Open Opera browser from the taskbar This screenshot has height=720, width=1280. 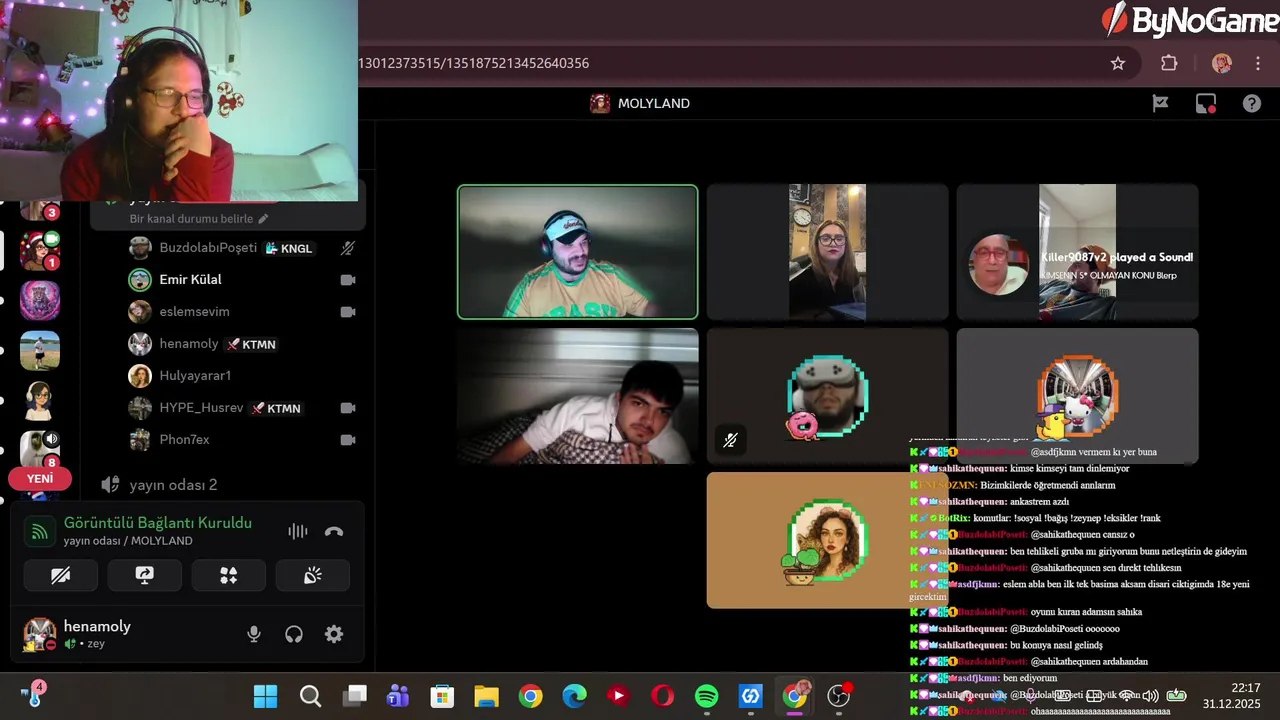[662, 696]
